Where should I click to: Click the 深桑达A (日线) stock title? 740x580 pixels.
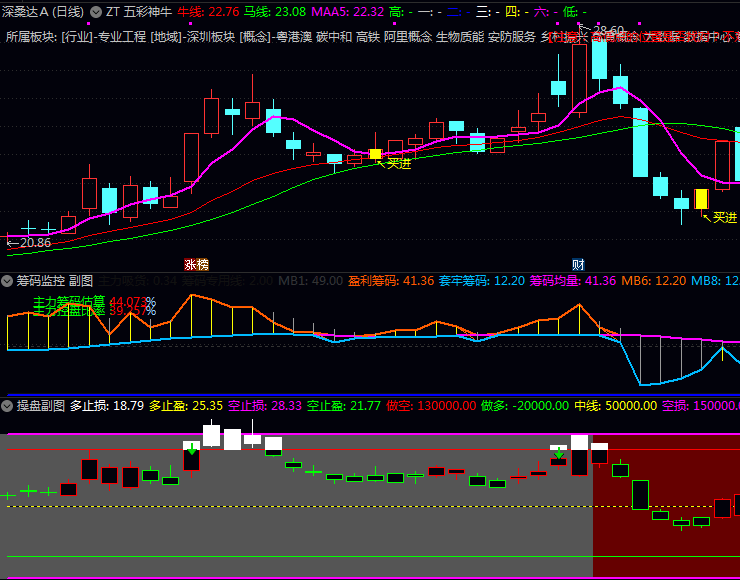45,12
